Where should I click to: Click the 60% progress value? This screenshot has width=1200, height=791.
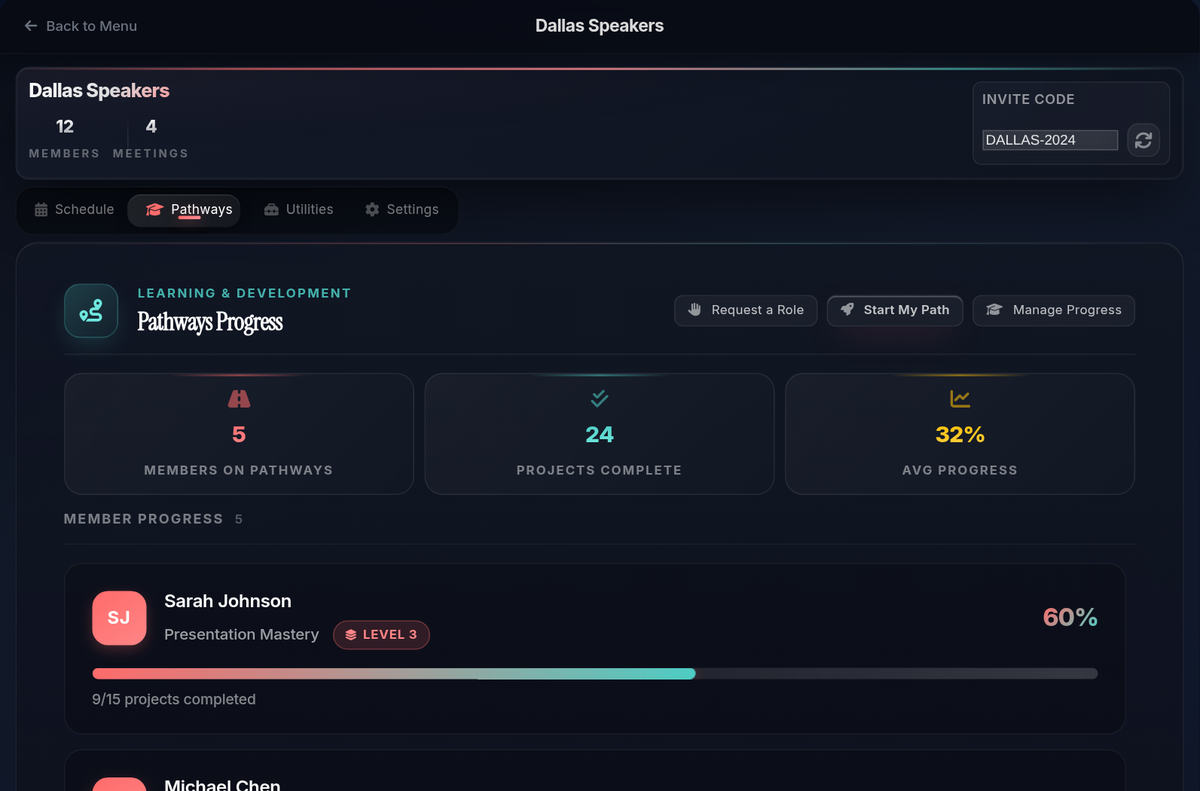[1070, 618]
